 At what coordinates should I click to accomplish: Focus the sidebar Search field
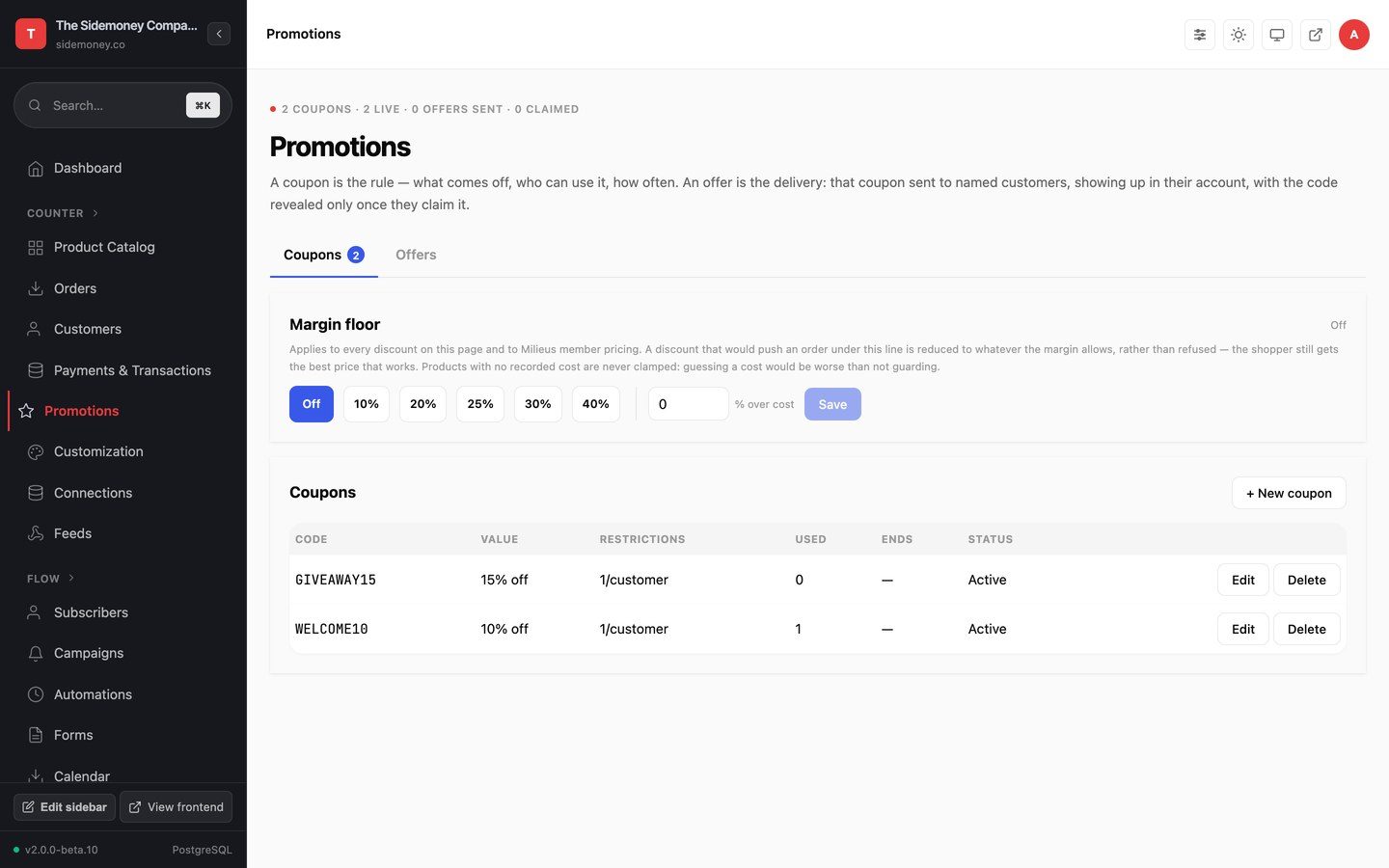point(123,105)
